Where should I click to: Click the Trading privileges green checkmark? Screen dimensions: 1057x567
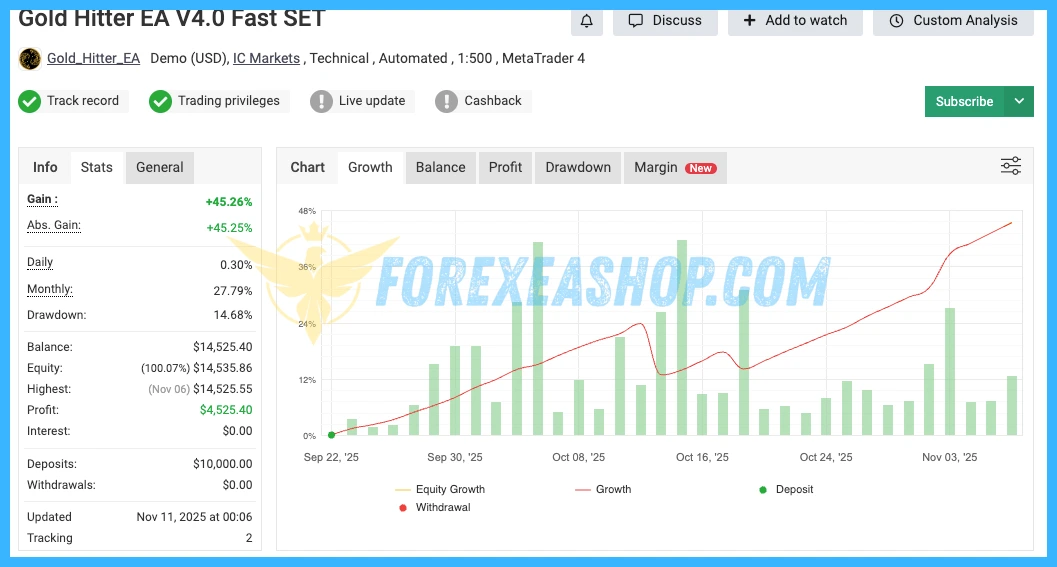(x=160, y=101)
